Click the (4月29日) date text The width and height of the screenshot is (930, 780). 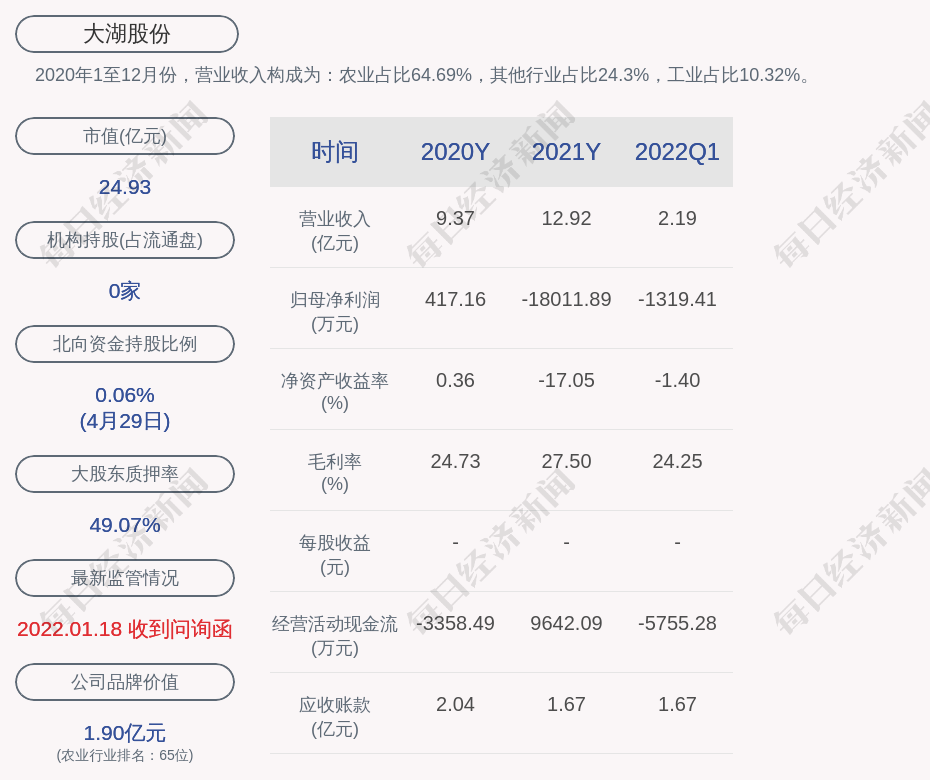coord(125,421)
